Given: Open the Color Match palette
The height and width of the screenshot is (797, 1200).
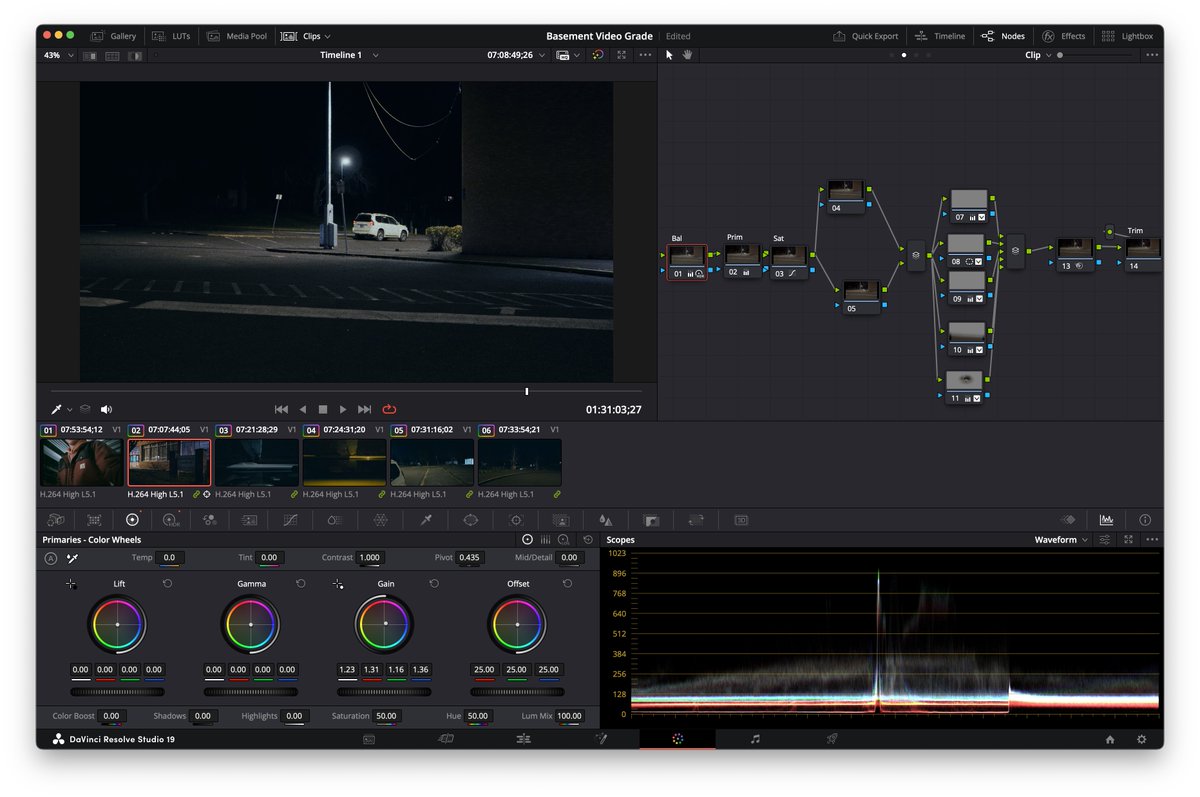Looking at the screenshot, I should (x=94, y=520).
